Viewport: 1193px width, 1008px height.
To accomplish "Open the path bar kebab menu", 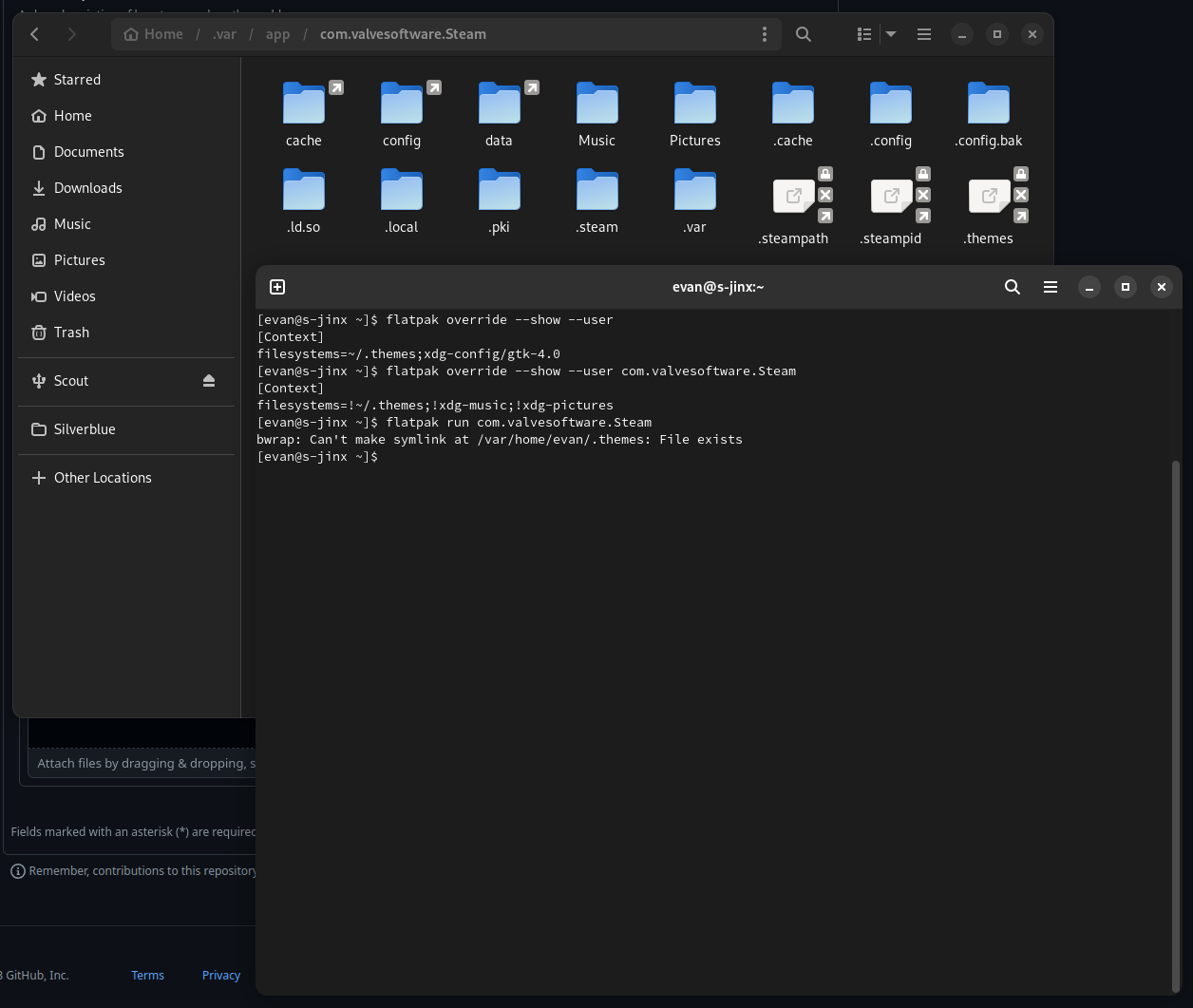I will 765,33.
